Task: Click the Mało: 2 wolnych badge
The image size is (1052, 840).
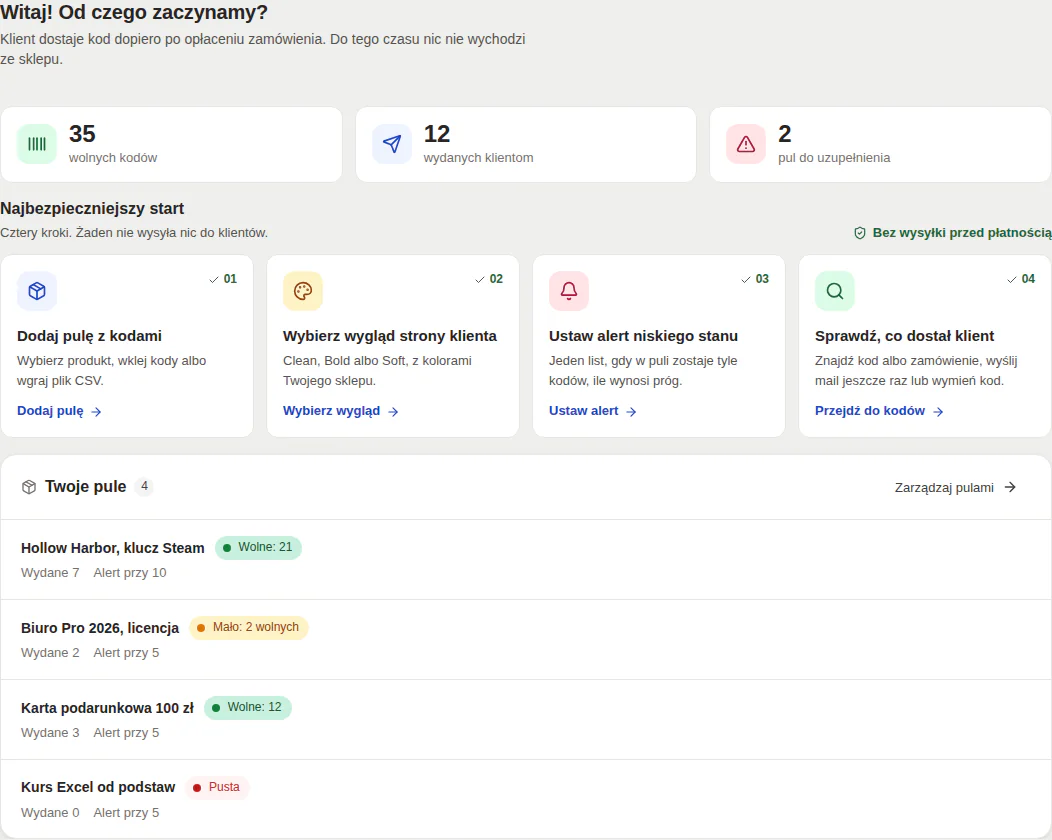Action: 249,627
